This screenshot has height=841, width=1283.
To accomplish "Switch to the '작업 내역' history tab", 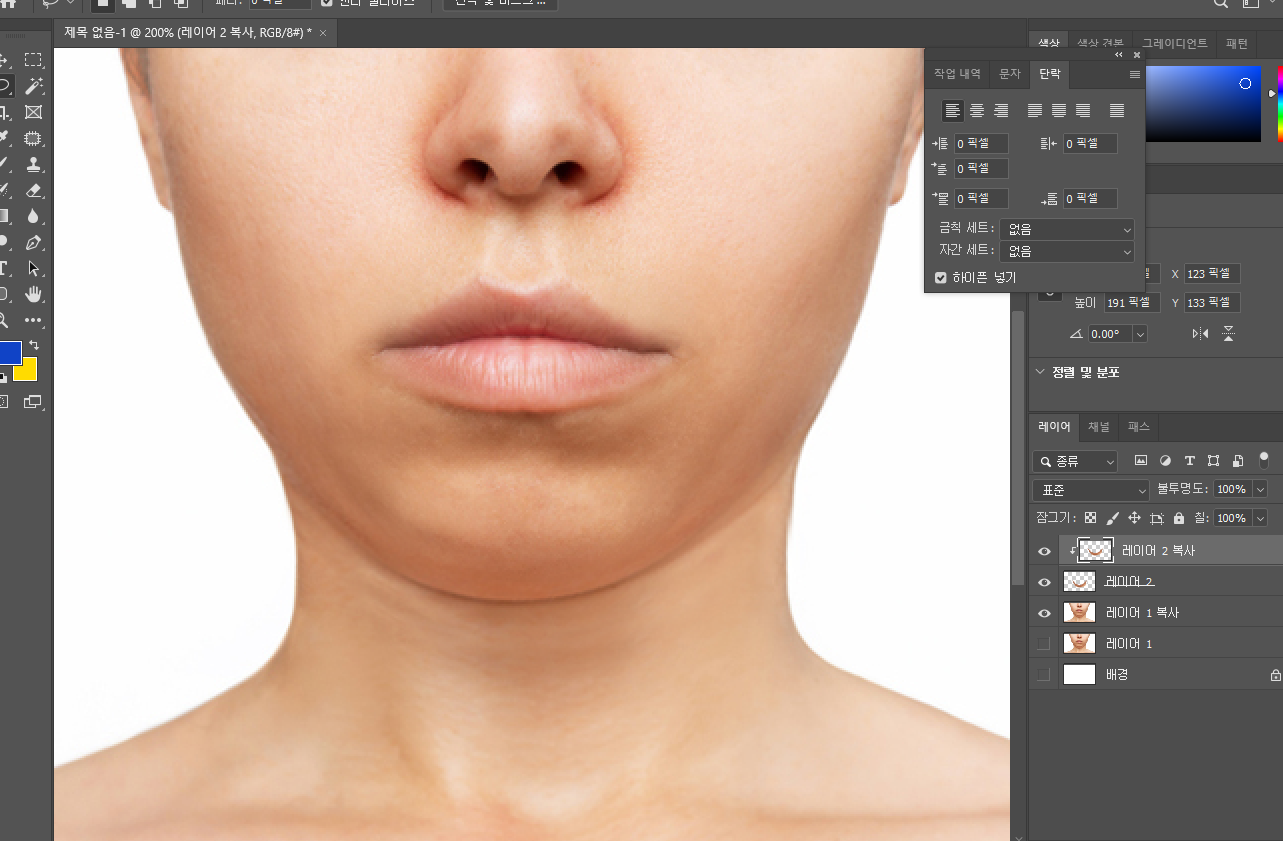I will (957, 74).
